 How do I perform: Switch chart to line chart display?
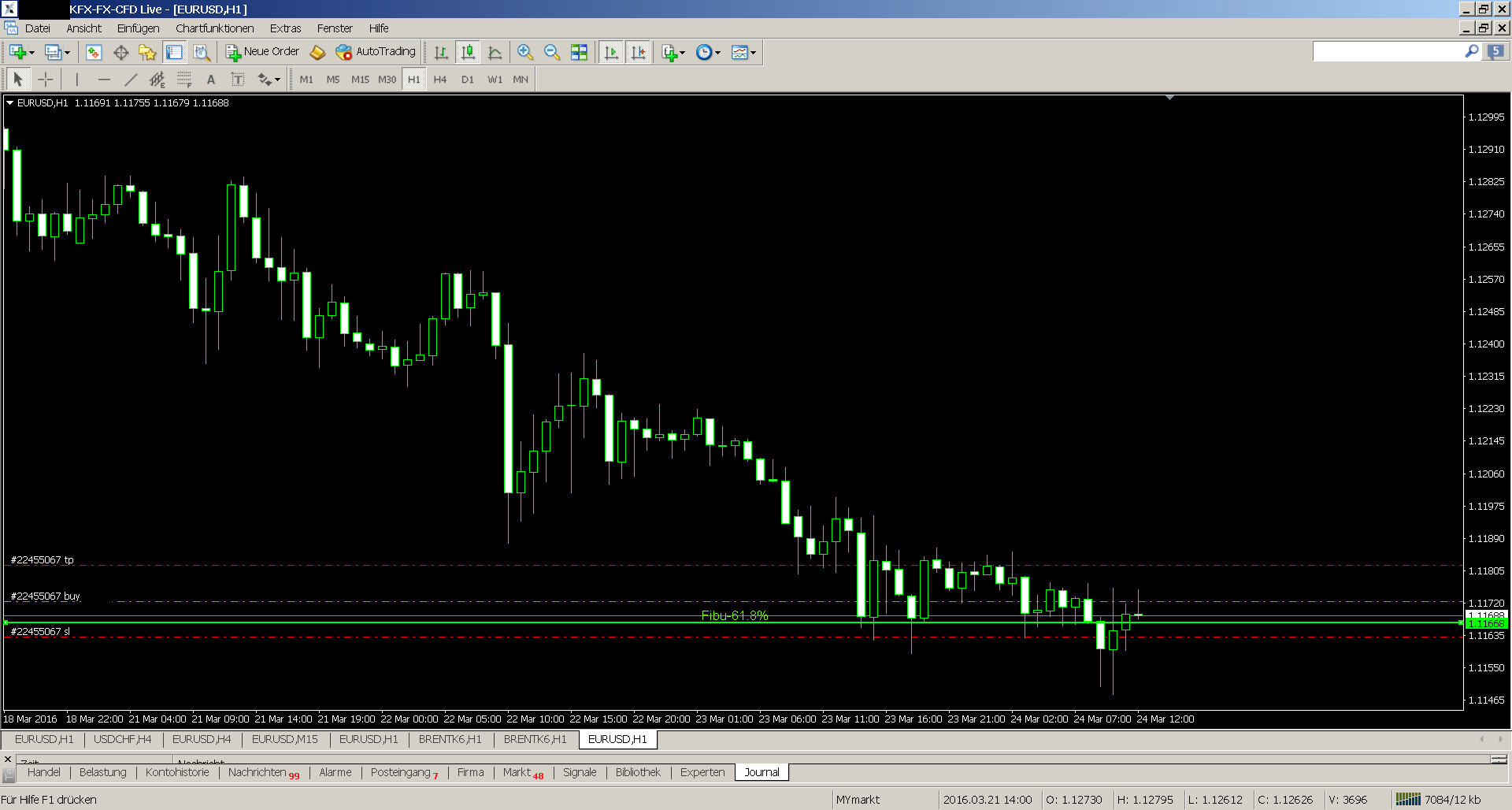pyautogui.click(x=495, y=52)
